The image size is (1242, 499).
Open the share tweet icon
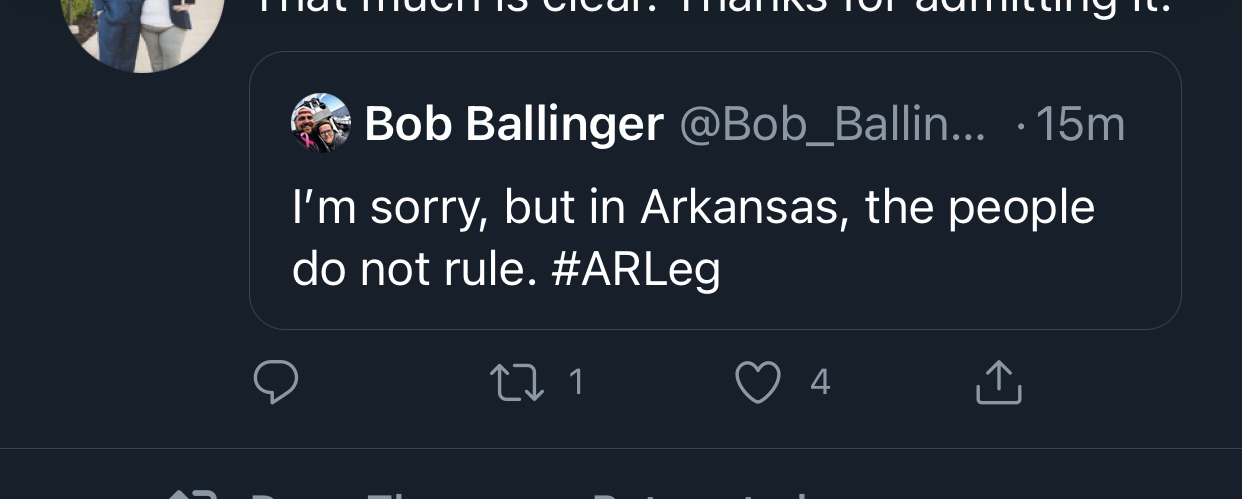tap(998, 382)
